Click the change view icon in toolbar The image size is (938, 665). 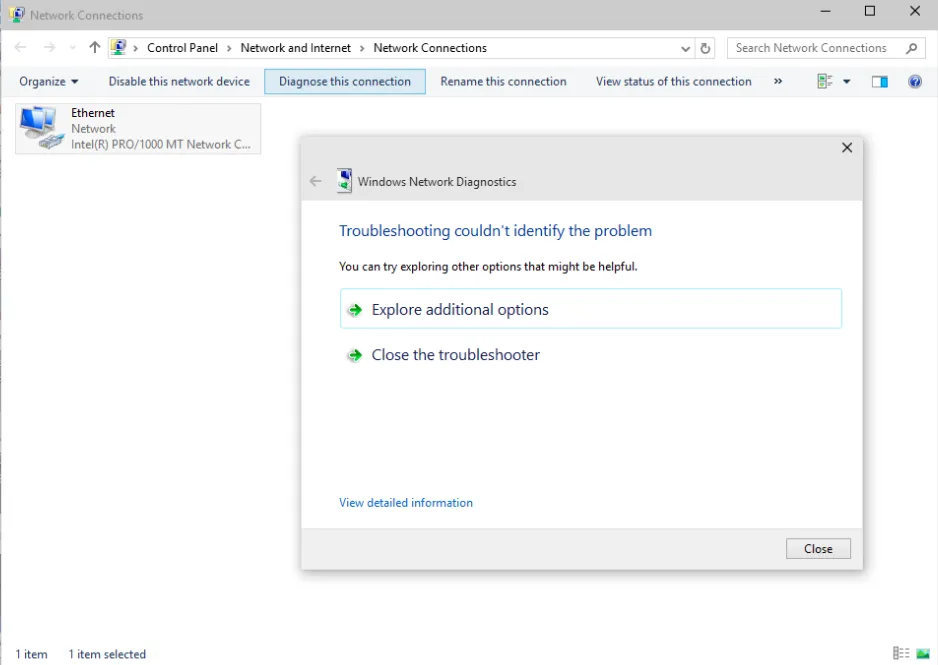825,82
